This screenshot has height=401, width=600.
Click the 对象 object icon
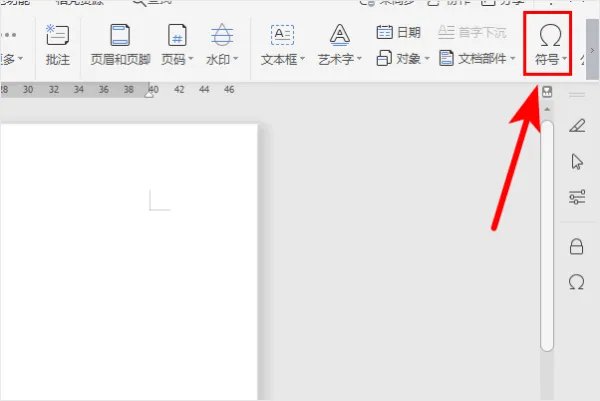pos(384,58)
